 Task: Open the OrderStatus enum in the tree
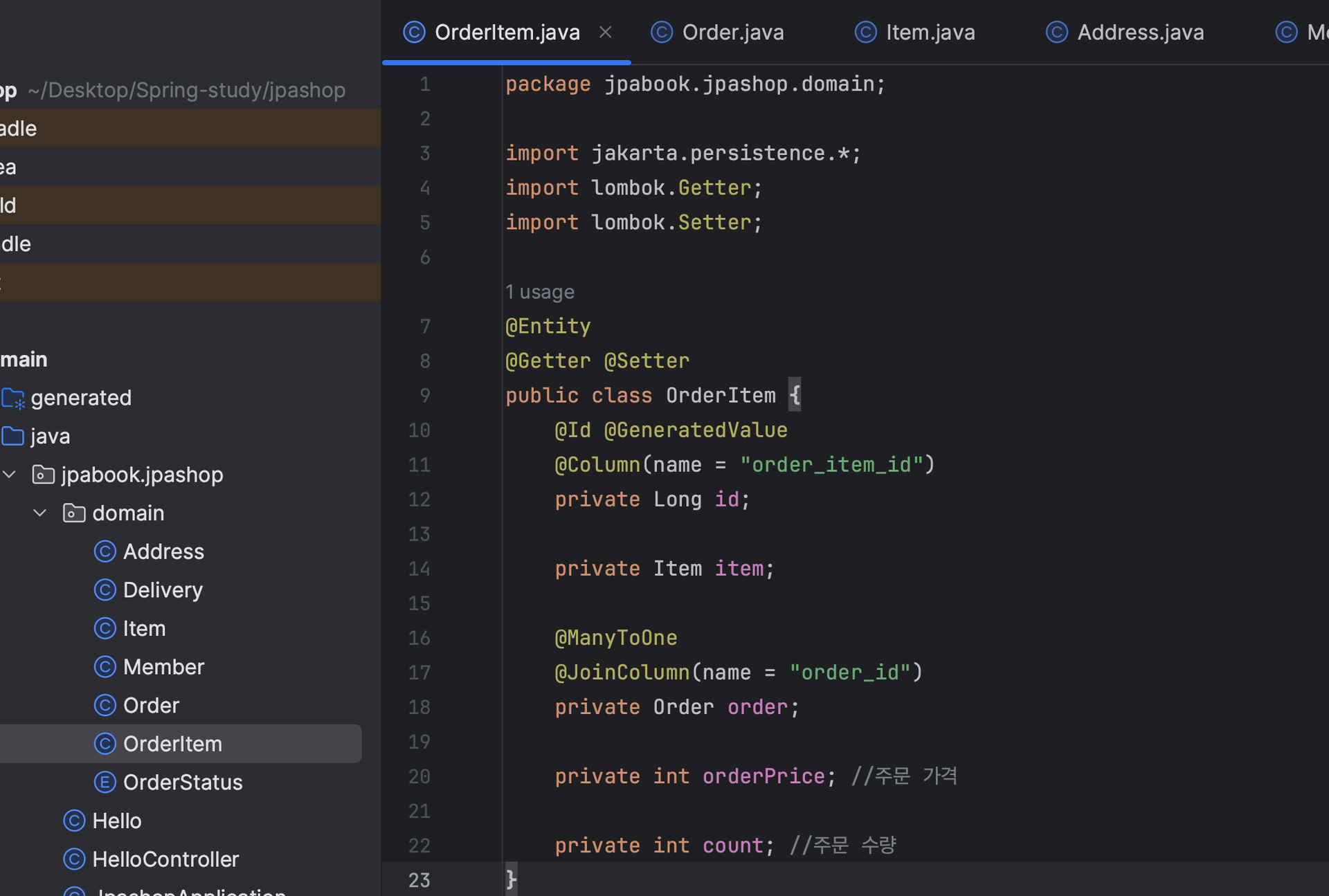coord(183,782)
